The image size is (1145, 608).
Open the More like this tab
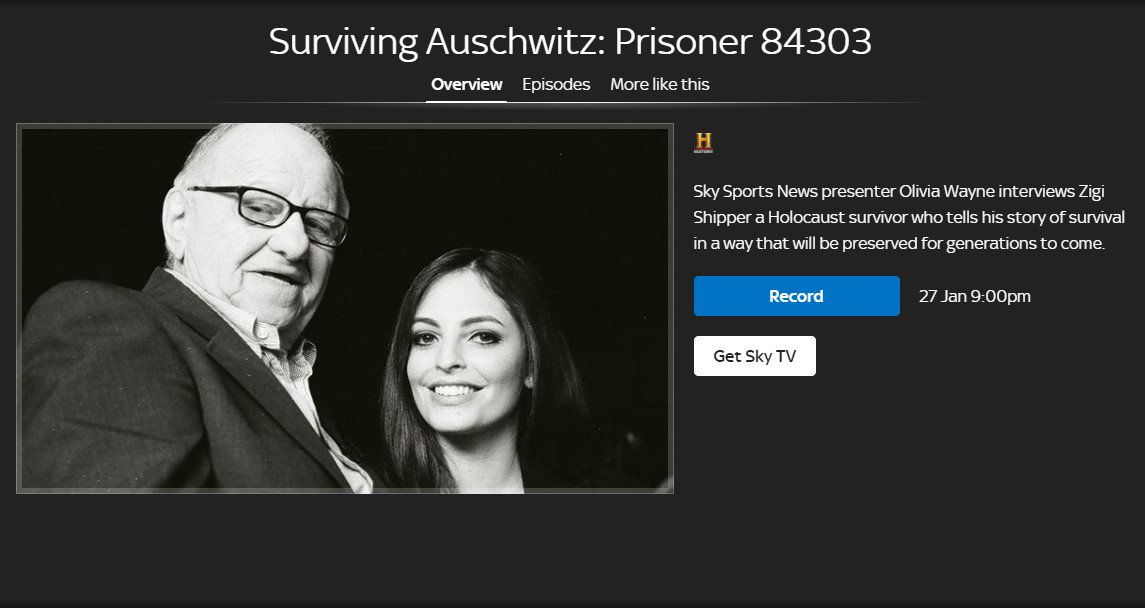(x=659, y=85)
